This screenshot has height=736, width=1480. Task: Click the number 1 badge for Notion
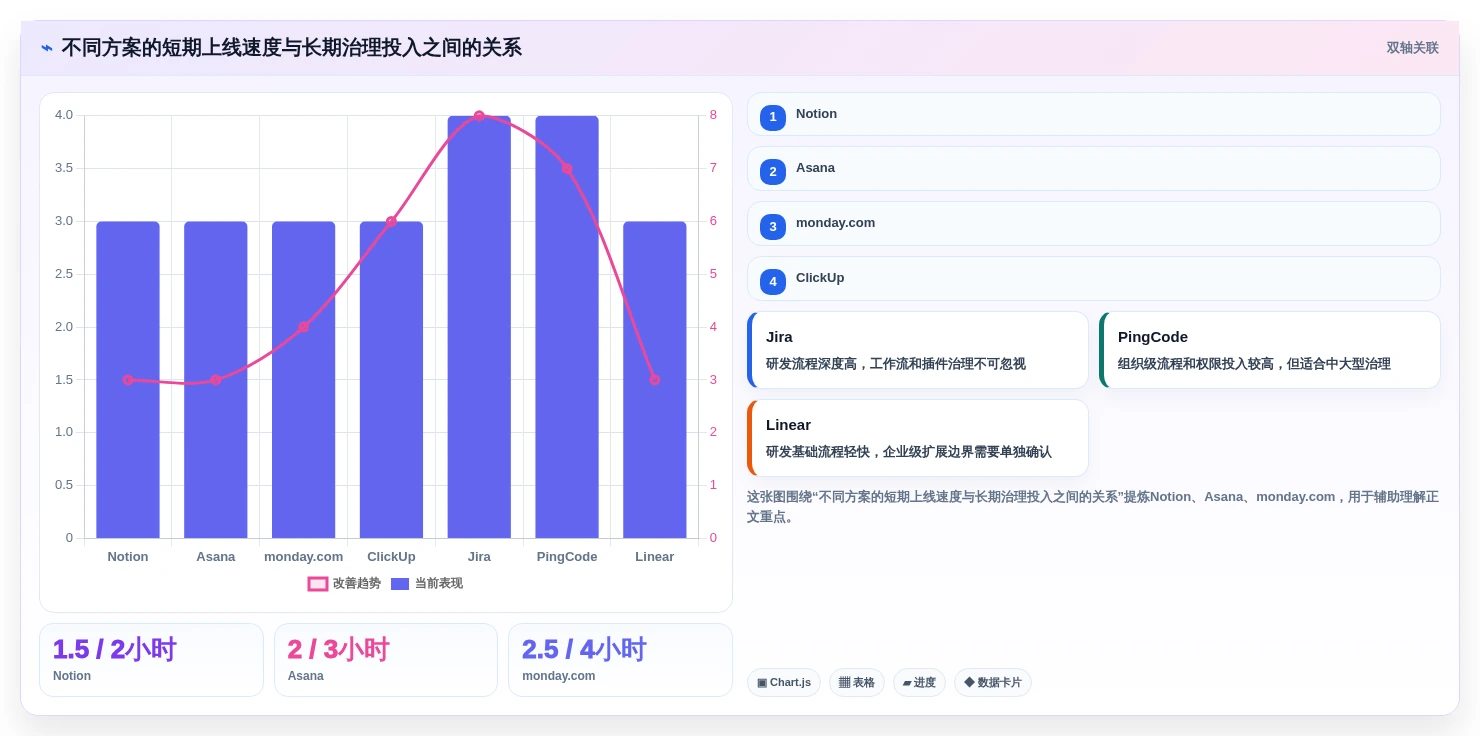(773, 117)
